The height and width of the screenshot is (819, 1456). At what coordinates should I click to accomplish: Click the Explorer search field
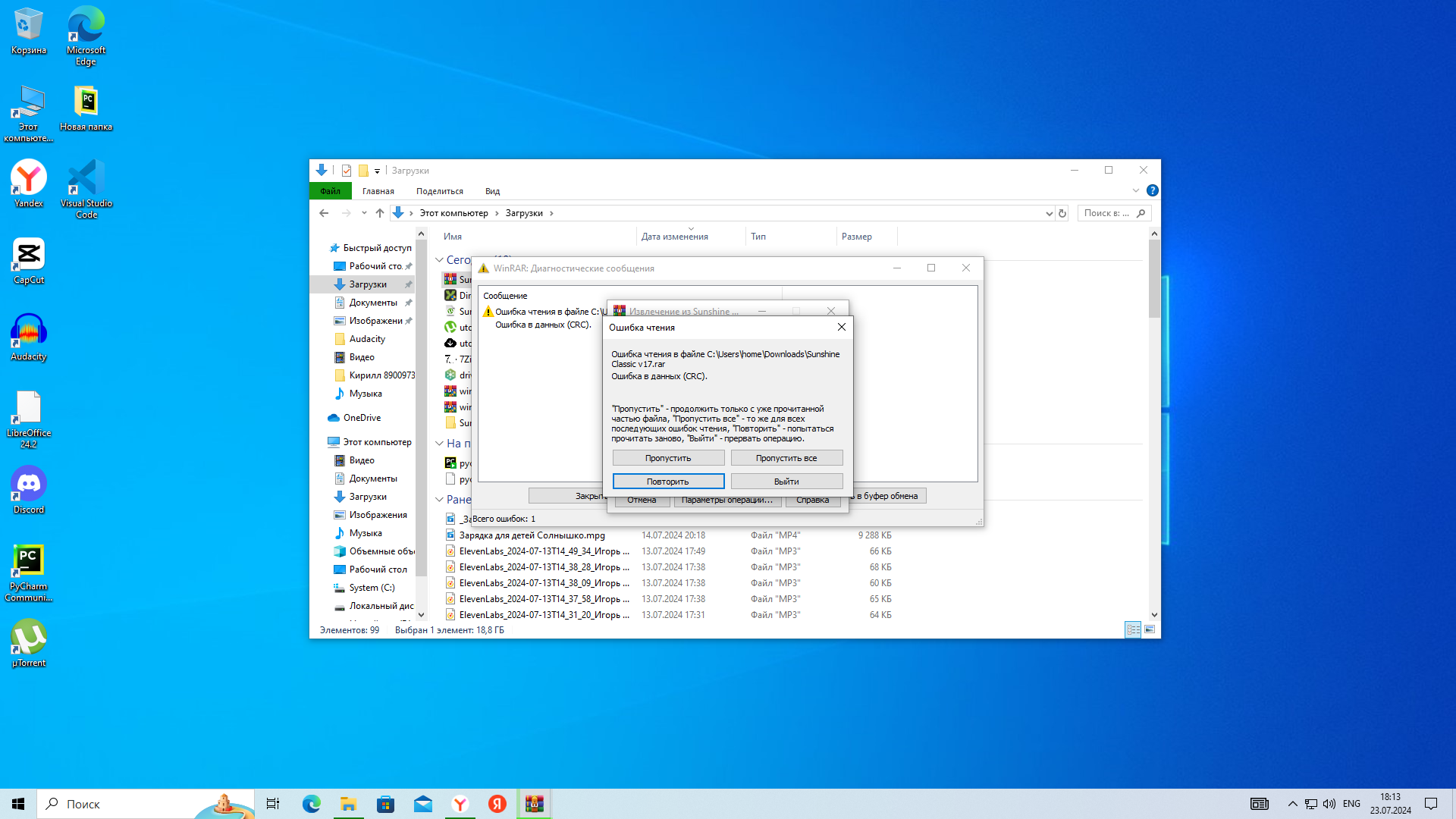coord(1114,213)
